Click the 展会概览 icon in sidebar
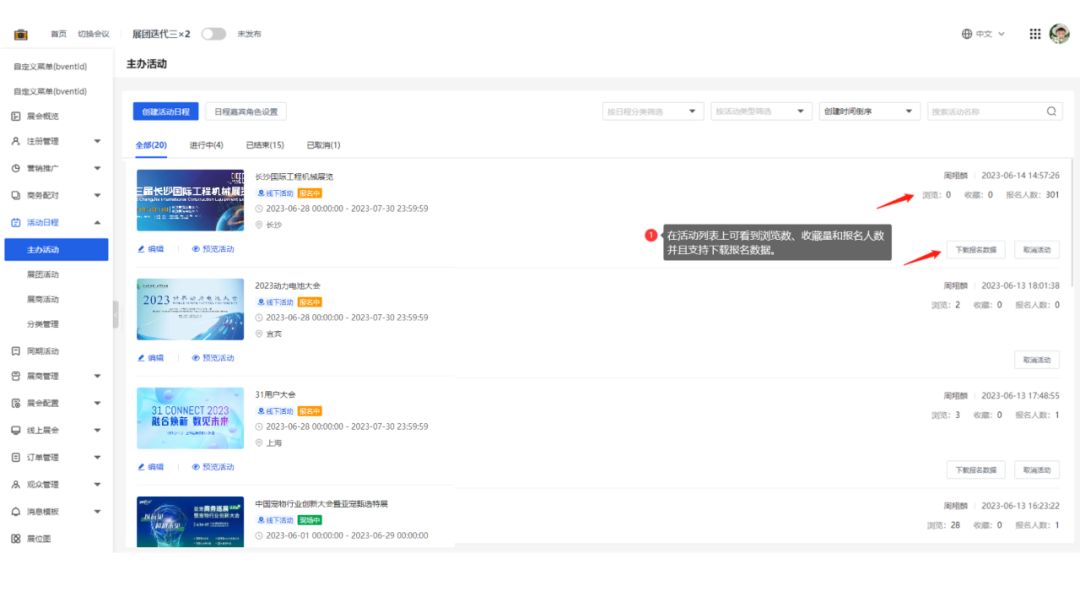This screenshot has width=1080, height=608. [16, 116]
